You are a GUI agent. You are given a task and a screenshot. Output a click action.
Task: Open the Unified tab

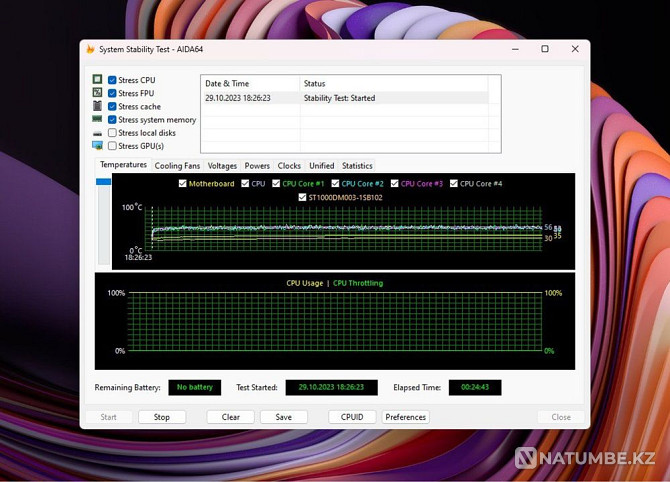click(322, 166)
